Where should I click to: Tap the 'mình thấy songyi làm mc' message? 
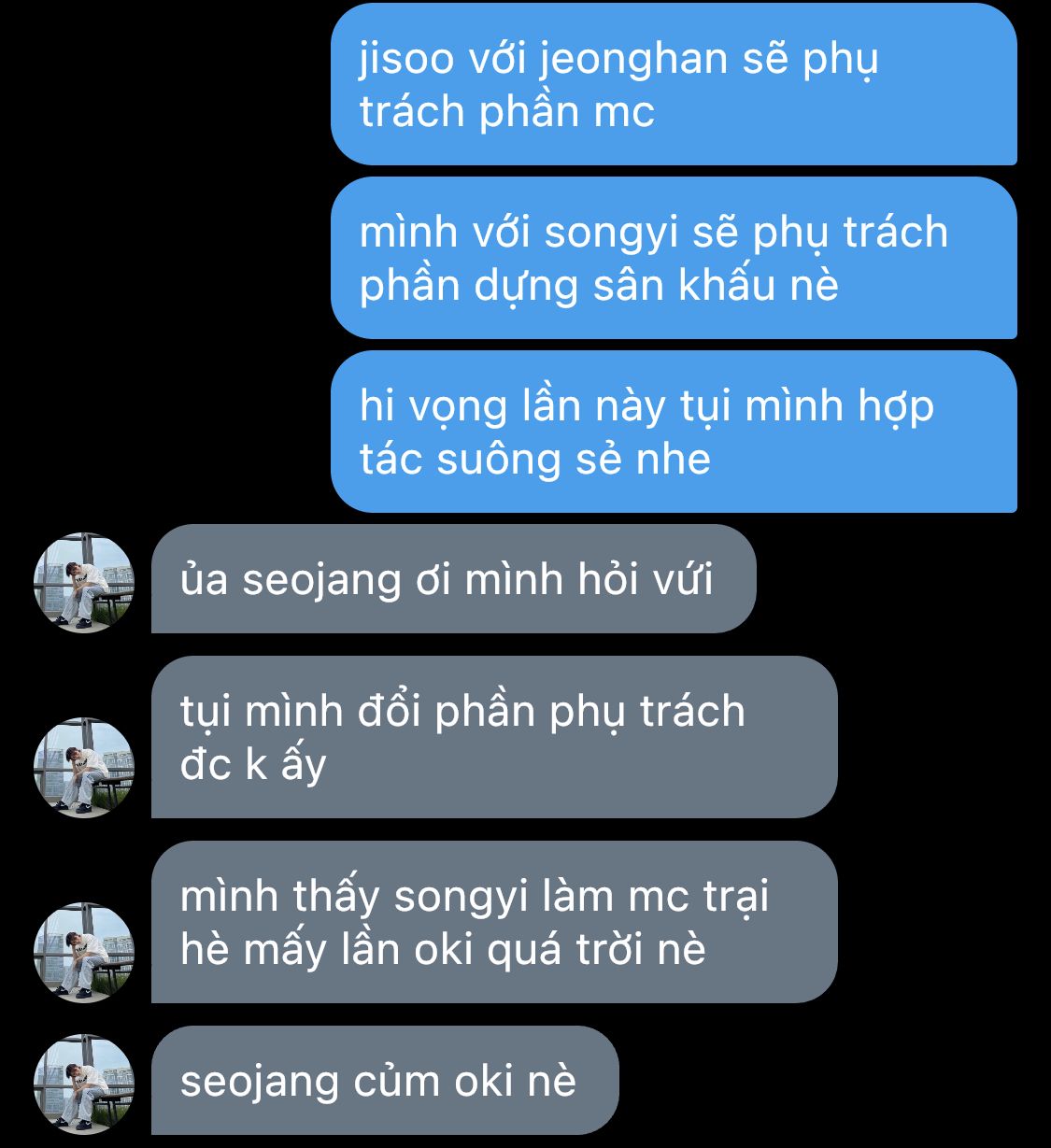click(x=494, y=922)
